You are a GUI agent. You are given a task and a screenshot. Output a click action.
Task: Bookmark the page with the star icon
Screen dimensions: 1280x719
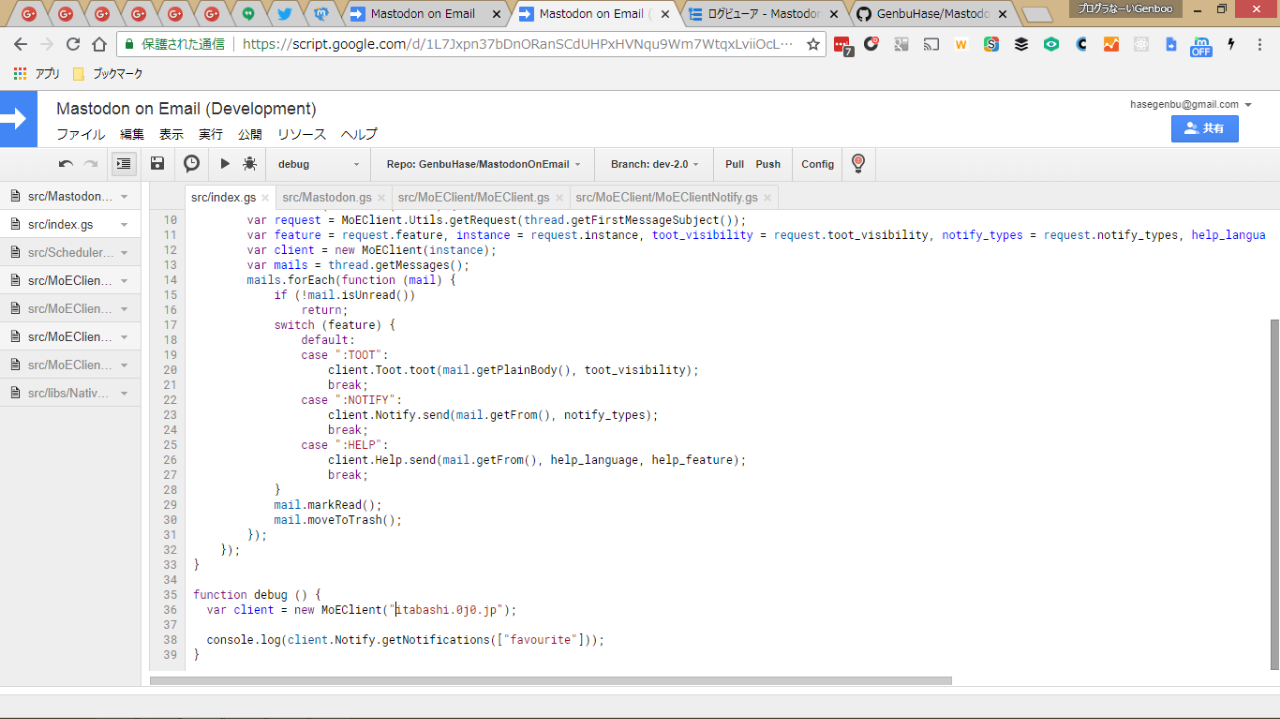(x=813, y=45)
